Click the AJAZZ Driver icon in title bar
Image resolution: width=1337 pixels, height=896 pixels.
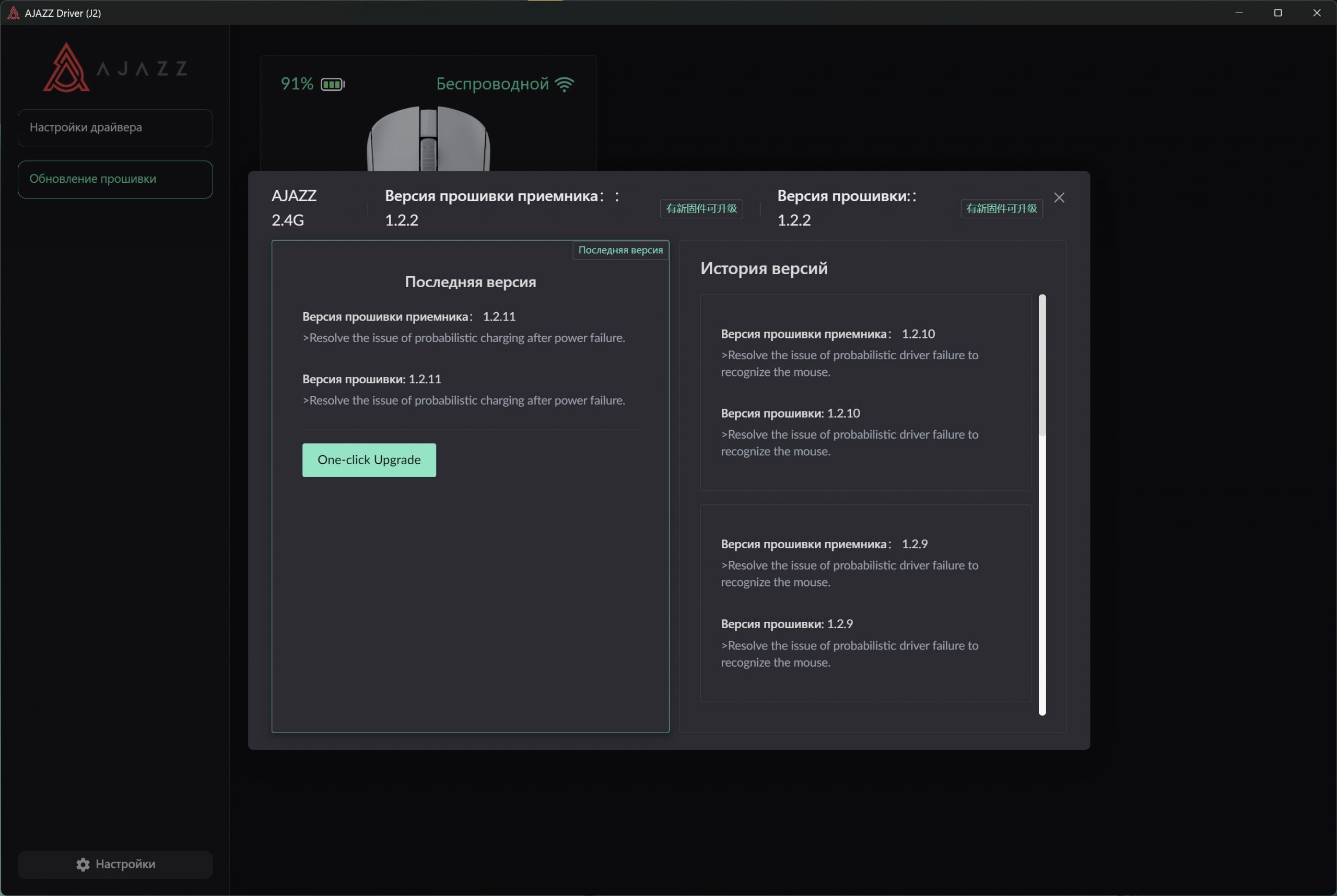click(x=13, y=13)
